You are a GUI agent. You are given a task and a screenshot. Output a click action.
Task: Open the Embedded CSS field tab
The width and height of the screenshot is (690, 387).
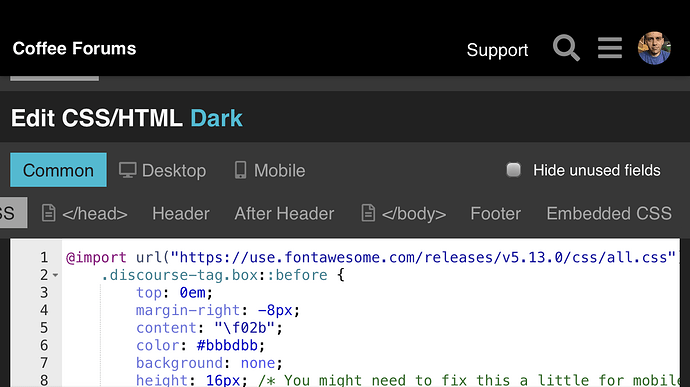click(609, 214)
